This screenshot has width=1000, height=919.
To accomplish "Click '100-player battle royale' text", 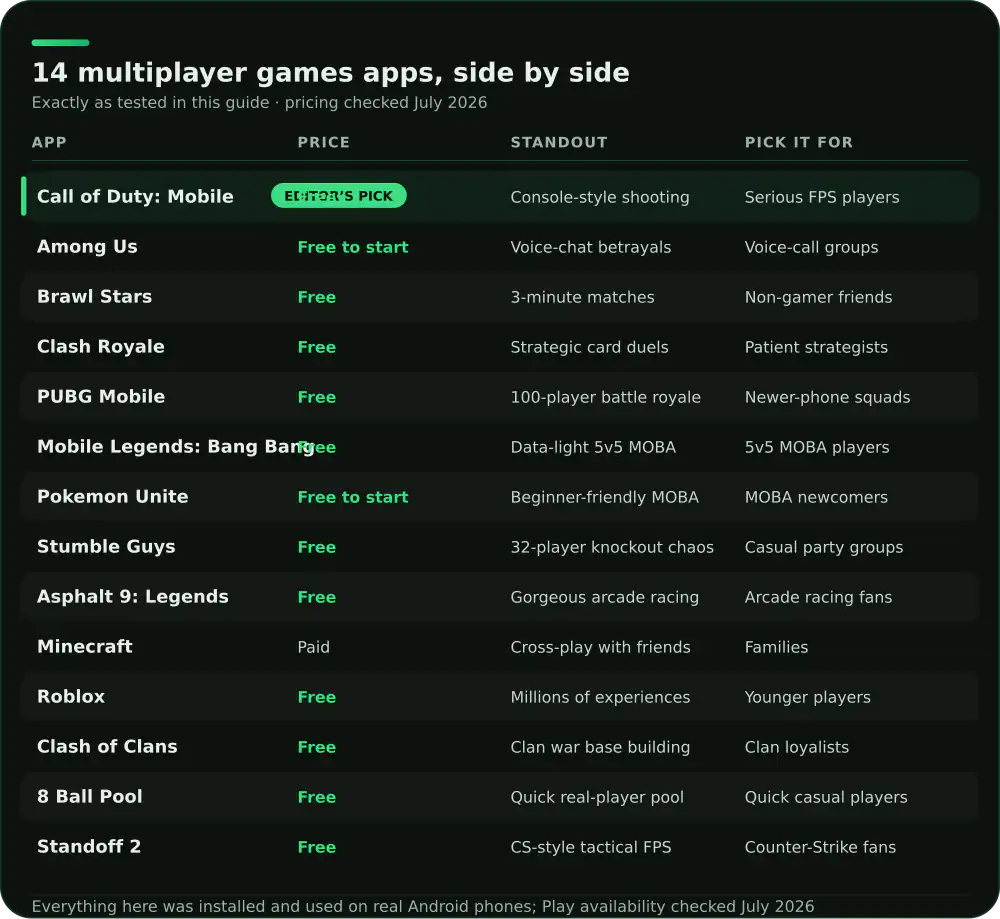I will 605,397.
